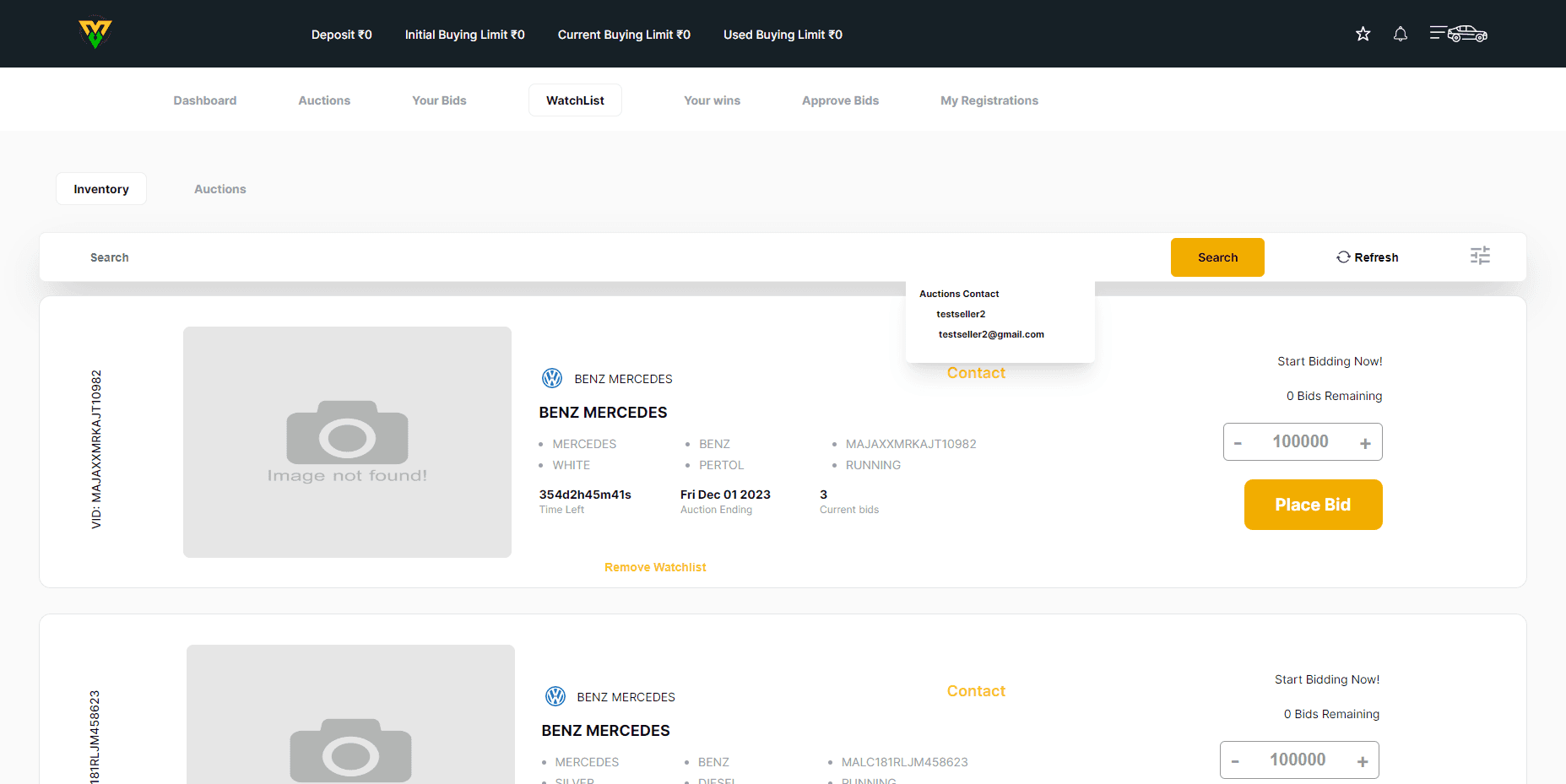Open the car menu icon
Viewport: 1566px width, 784px height.
[1458, 34]
